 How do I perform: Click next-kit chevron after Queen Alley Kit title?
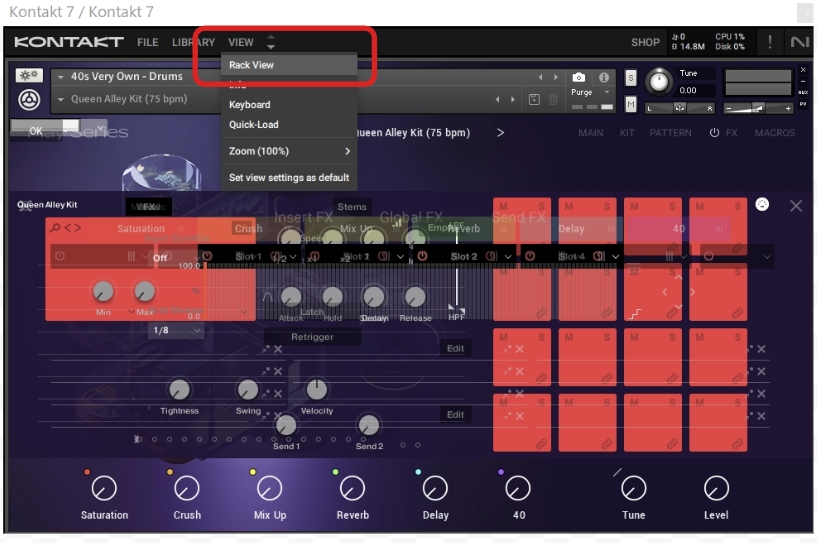click(x=500, y=133)
